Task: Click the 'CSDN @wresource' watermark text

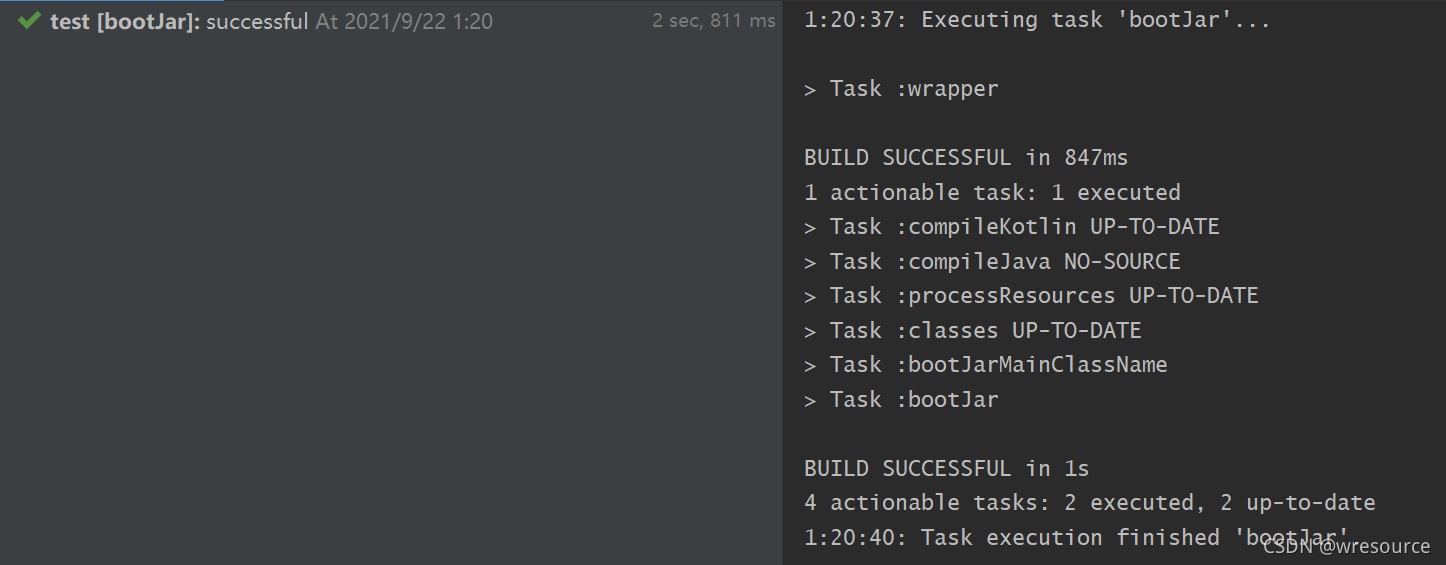Action: point(1346,546)
